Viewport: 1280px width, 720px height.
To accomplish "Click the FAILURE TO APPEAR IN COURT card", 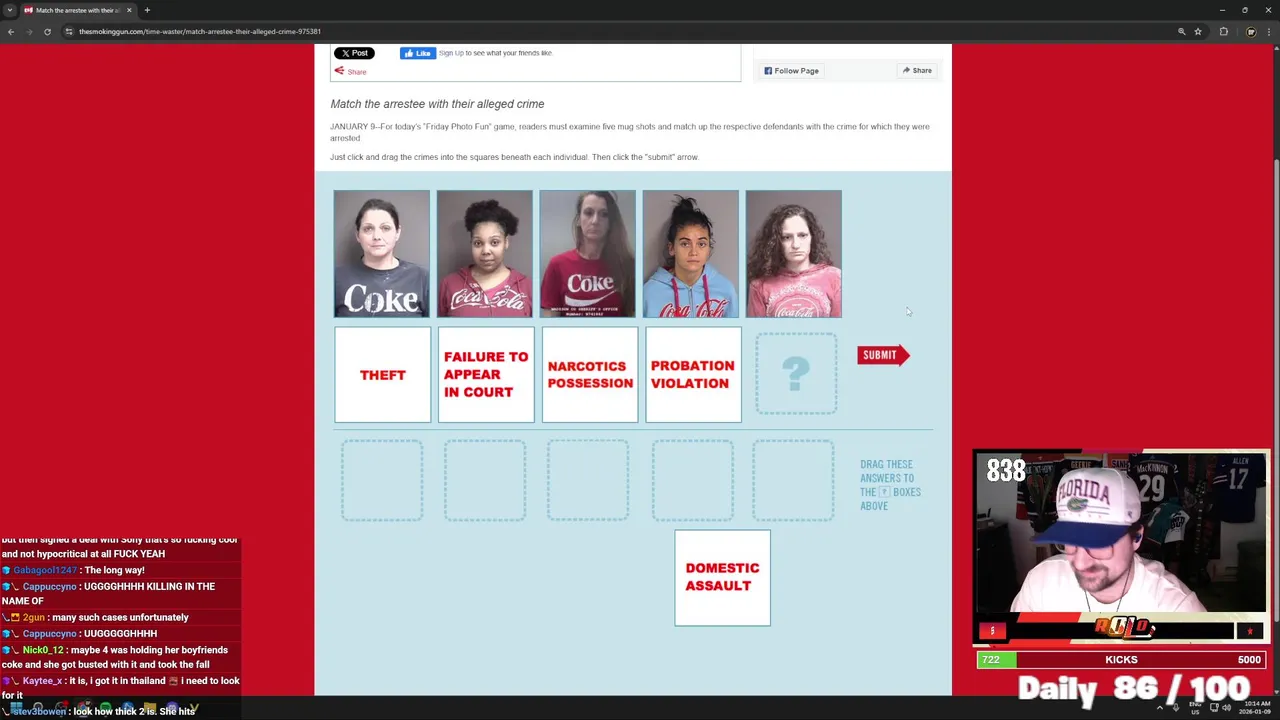I will 486,375.
